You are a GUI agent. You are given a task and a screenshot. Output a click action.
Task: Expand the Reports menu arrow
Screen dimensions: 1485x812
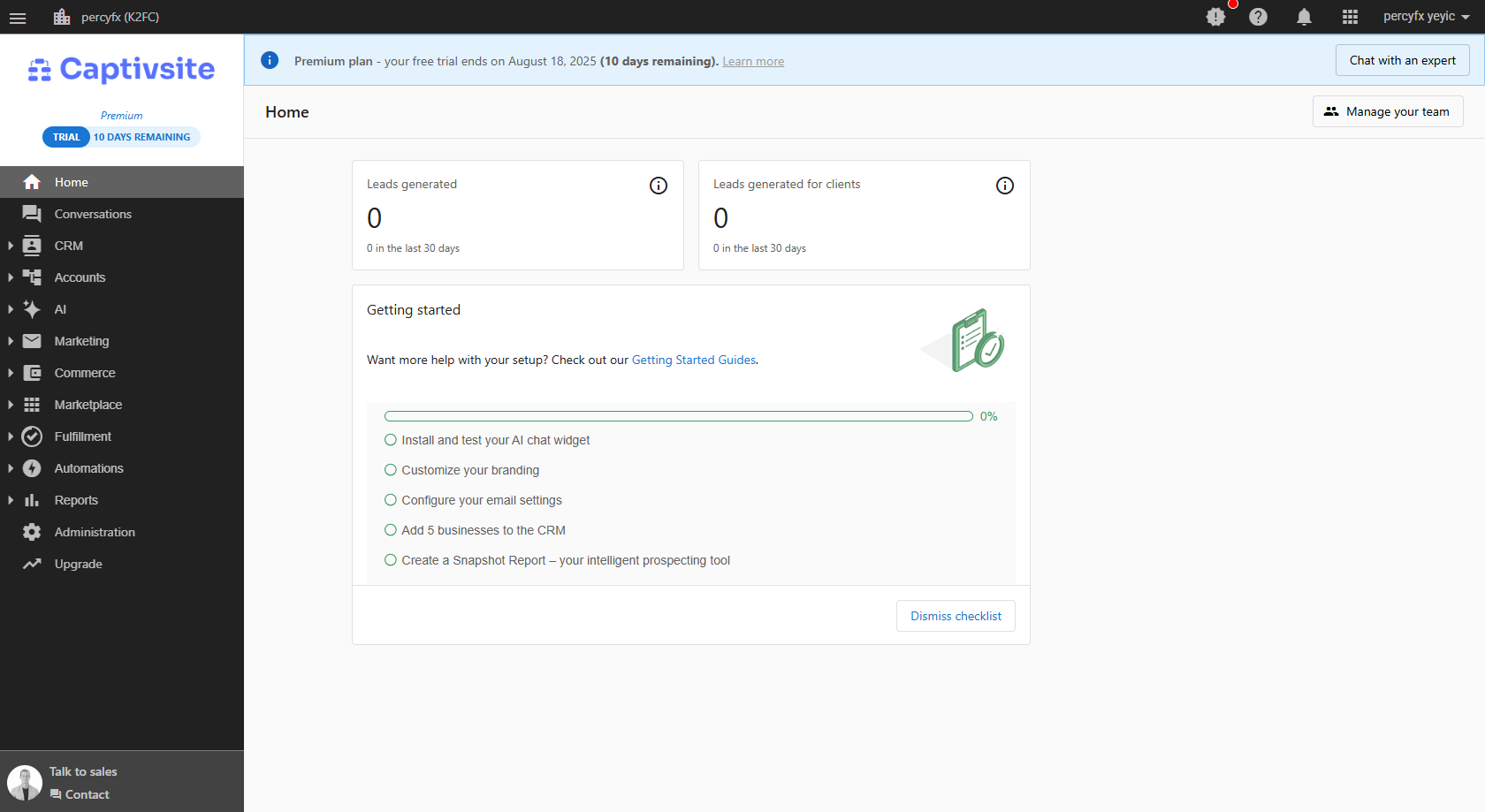pyautogui.click(x=10, y=500)
